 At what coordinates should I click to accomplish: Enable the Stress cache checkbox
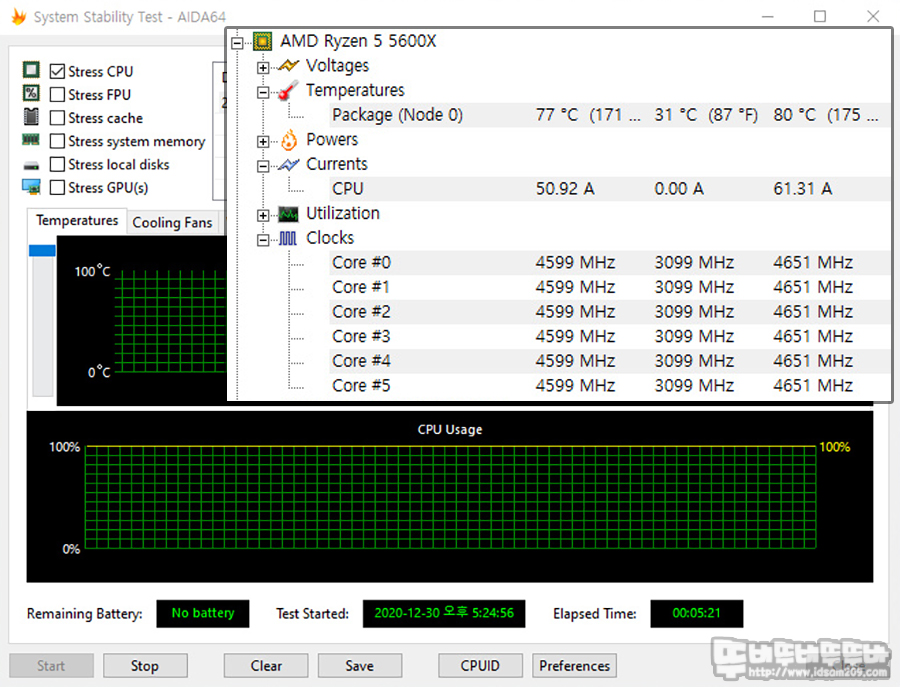click(x=57, y=118)
